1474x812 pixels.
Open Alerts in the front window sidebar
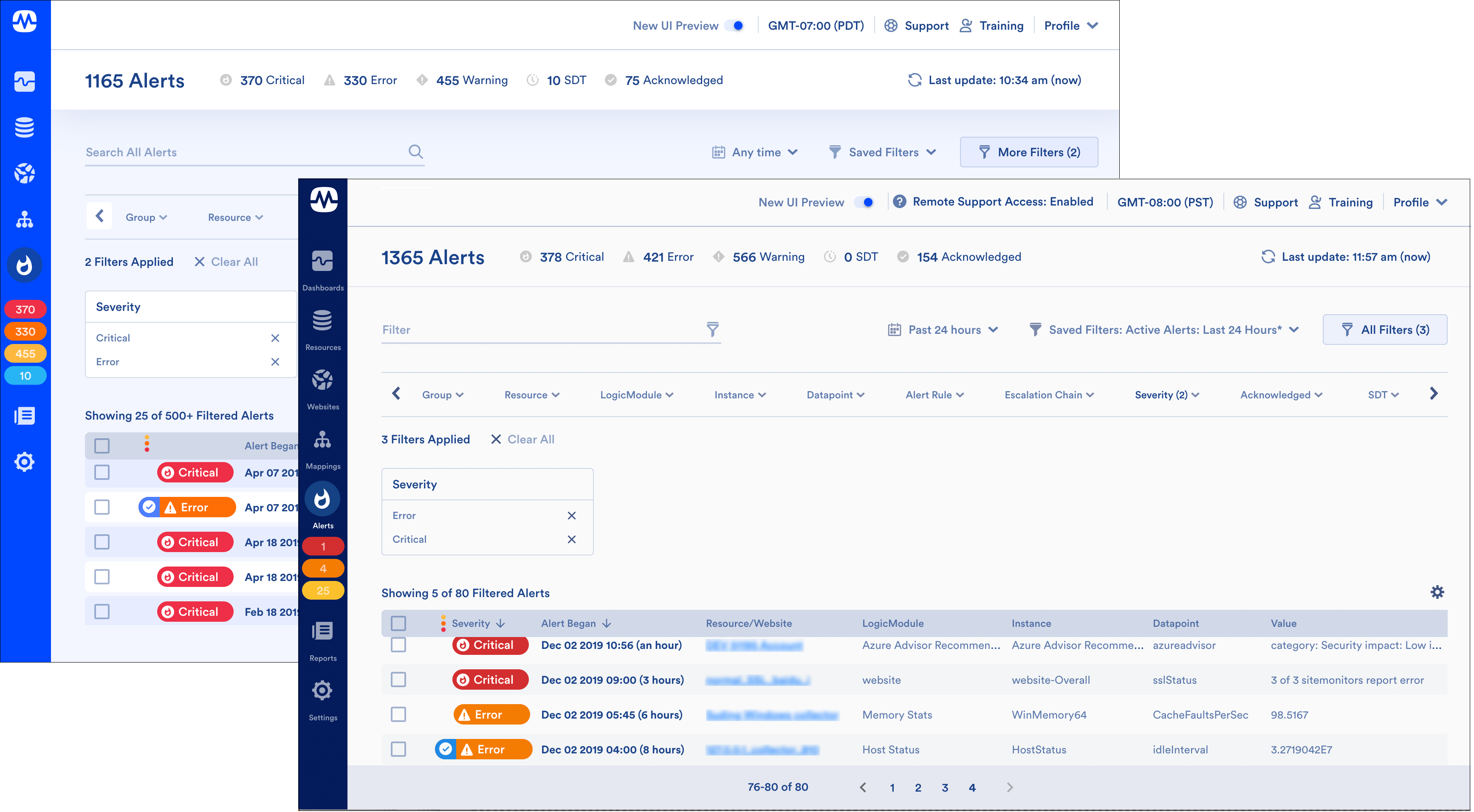coord(323,506)
